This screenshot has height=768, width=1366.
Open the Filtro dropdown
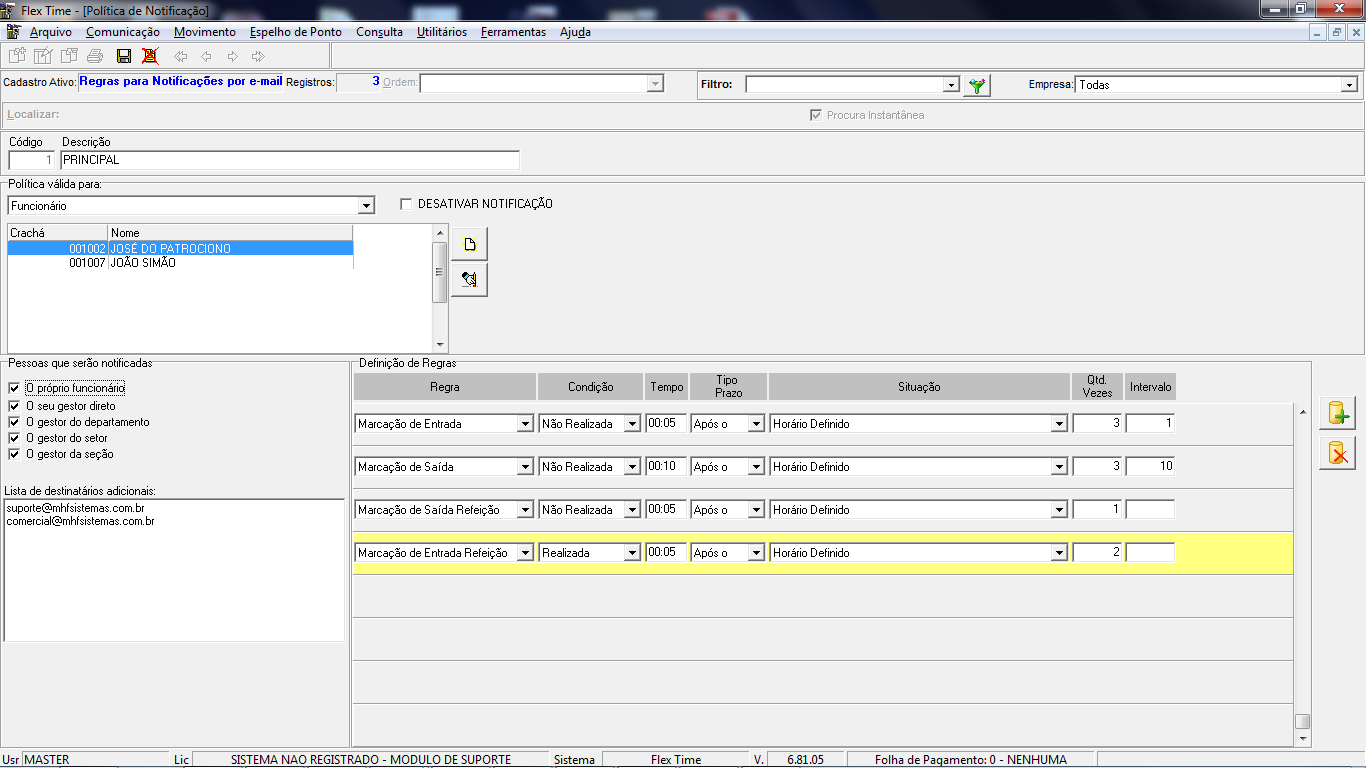click(x=951, y=85)
